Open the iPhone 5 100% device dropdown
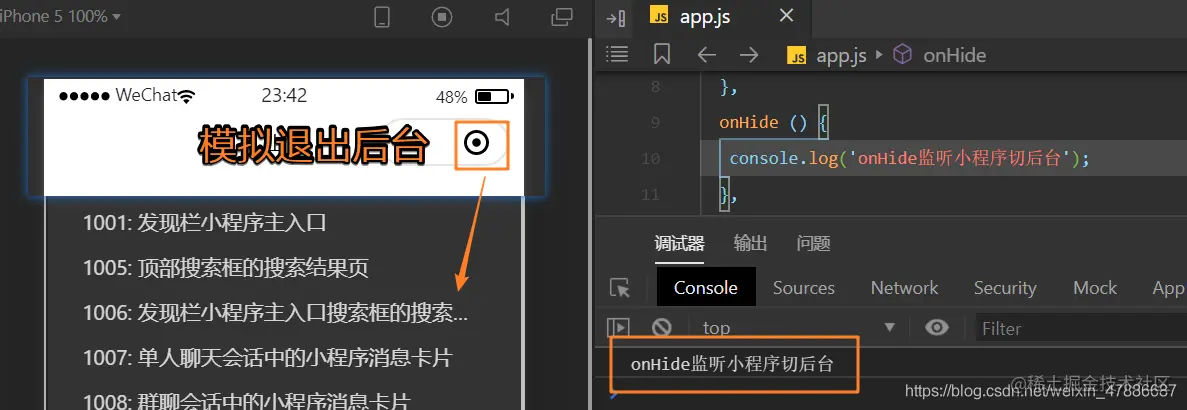Viewport: 1187px width, 410px height. pos(61,16)
